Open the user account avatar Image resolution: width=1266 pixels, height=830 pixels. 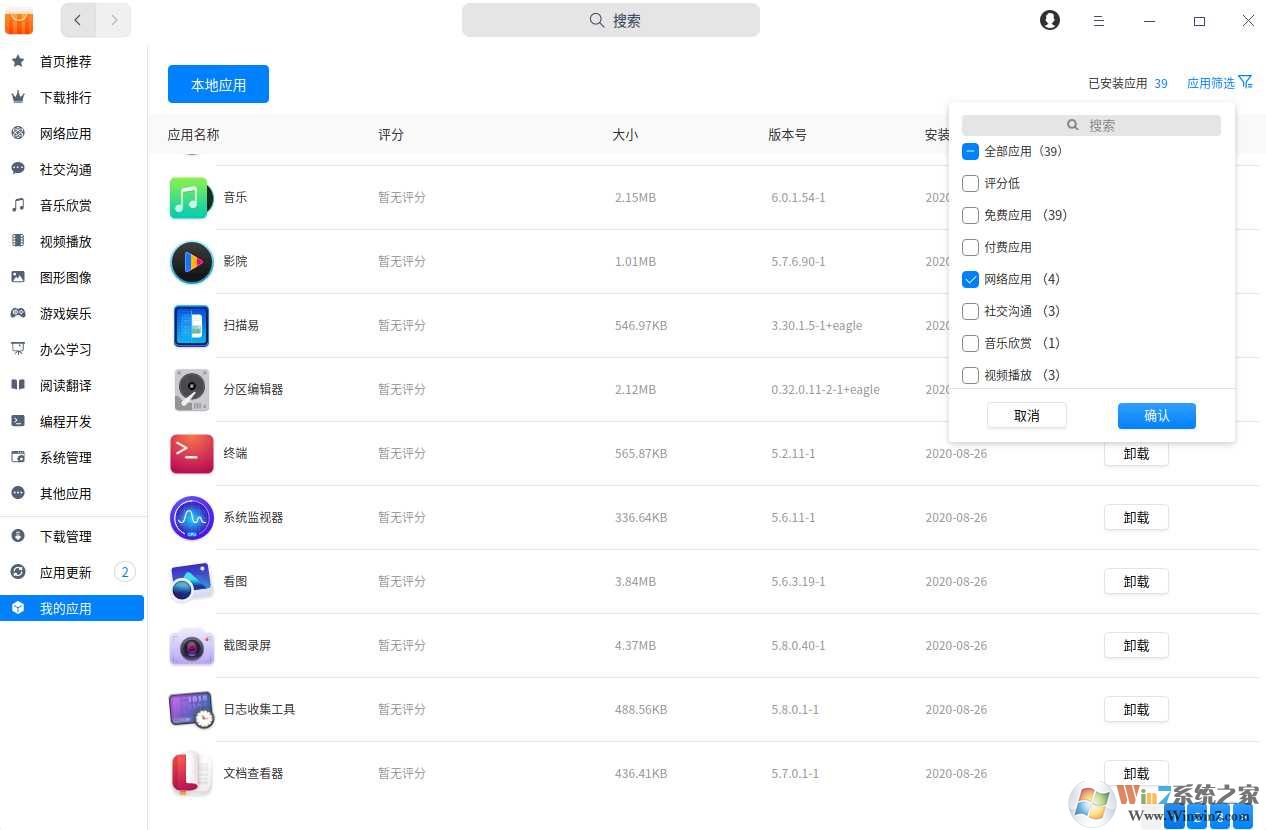tap(1049, 19)
